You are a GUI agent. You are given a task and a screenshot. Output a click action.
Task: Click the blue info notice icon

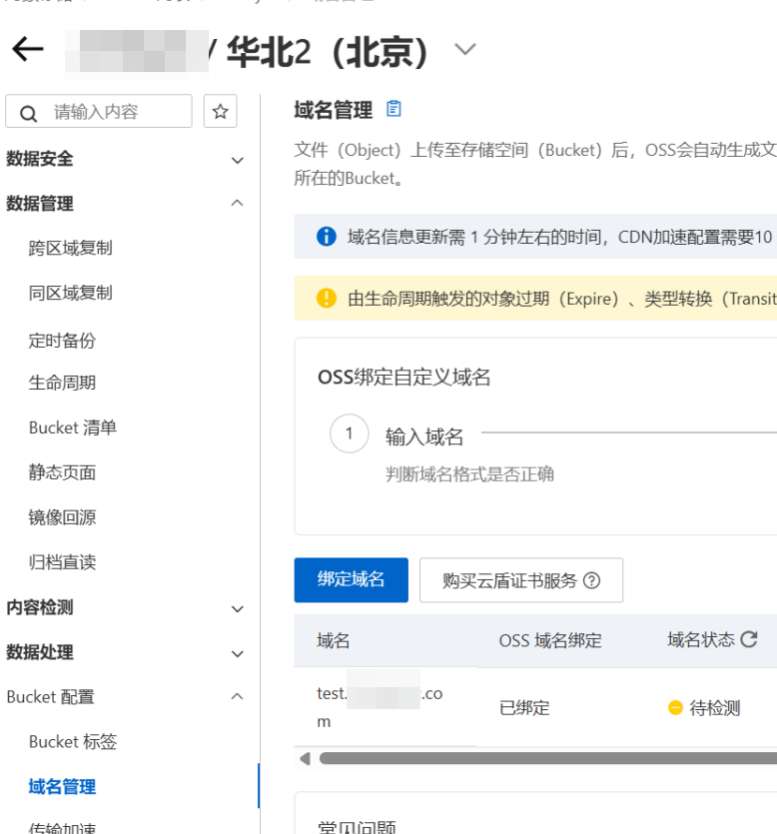tap(325, 237)
